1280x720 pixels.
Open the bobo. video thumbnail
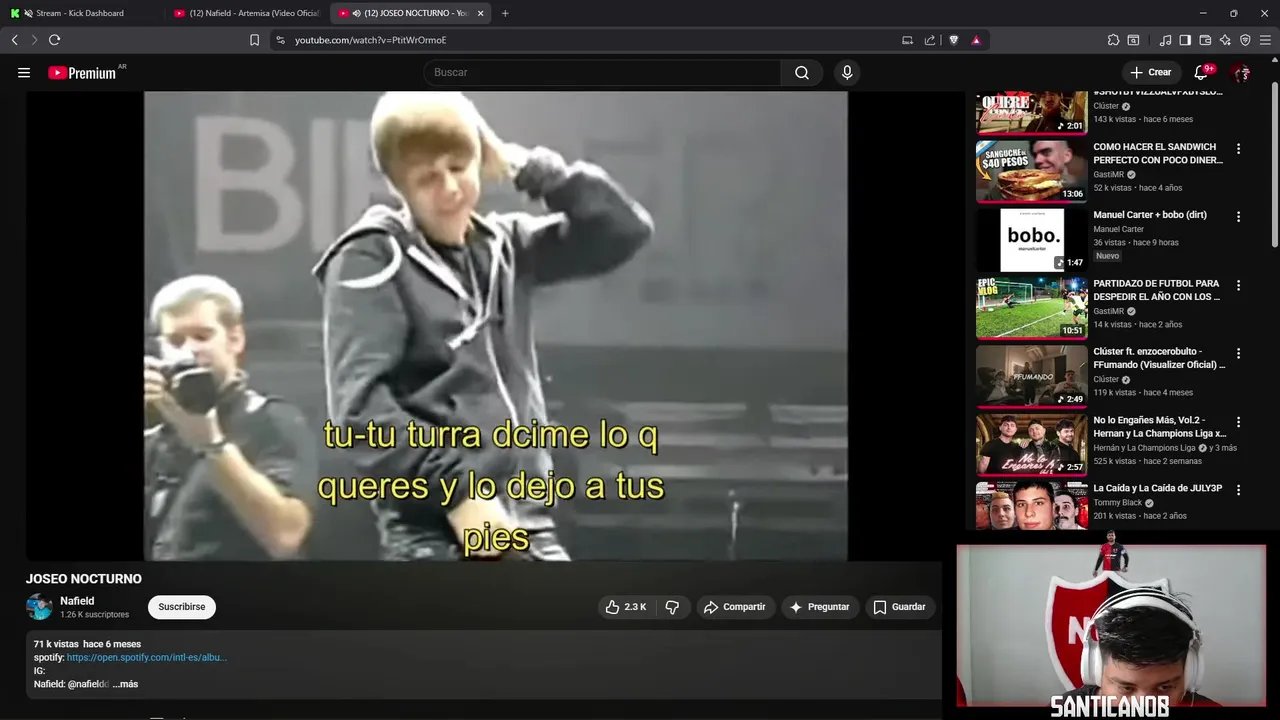tap(1031, 240)
